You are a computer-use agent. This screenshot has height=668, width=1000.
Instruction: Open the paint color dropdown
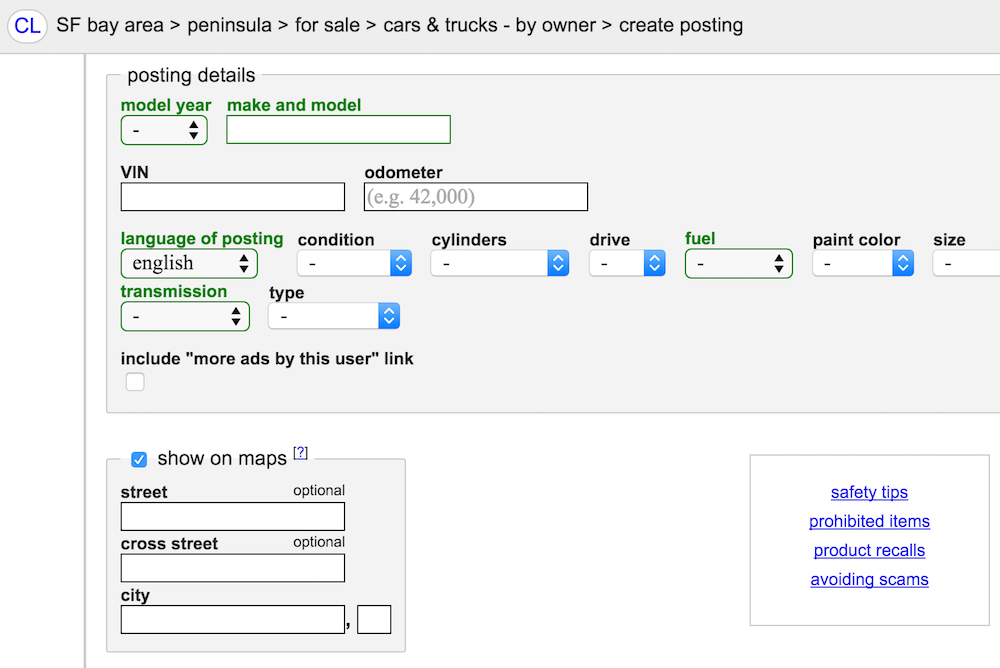click(863, 263)
